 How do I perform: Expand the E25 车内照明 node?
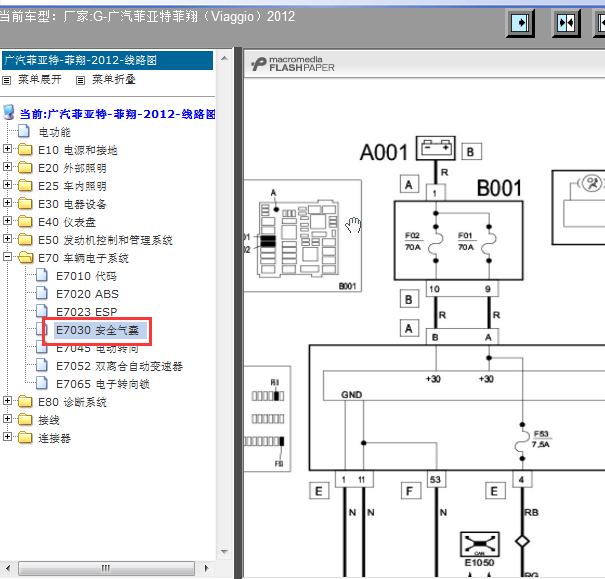pyautogui.click(x=7, y=185)
